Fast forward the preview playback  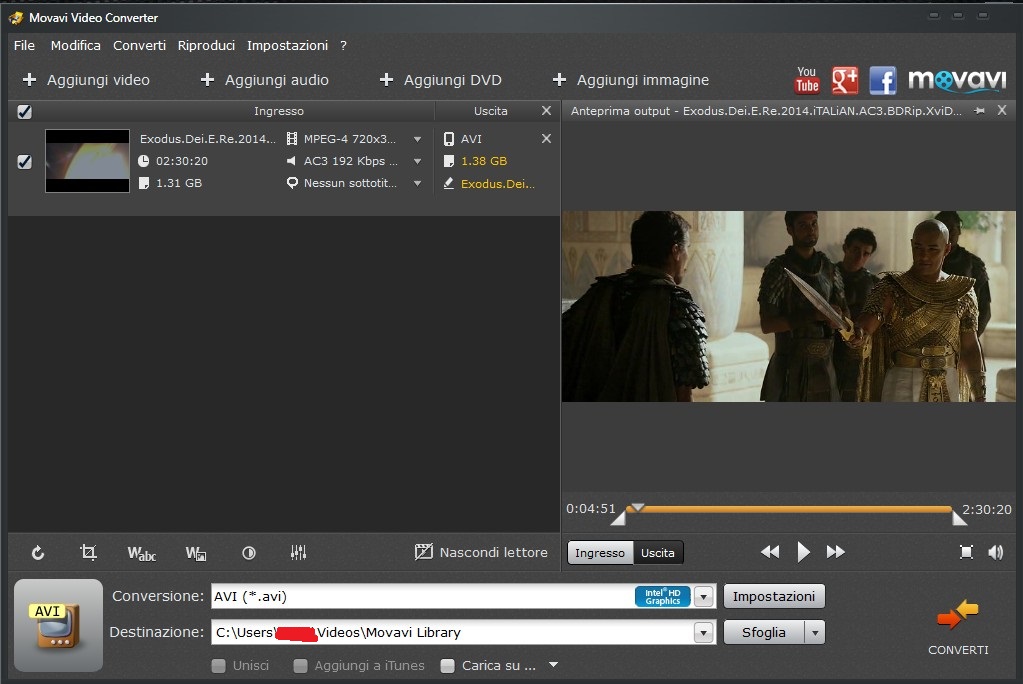(836, 552)
